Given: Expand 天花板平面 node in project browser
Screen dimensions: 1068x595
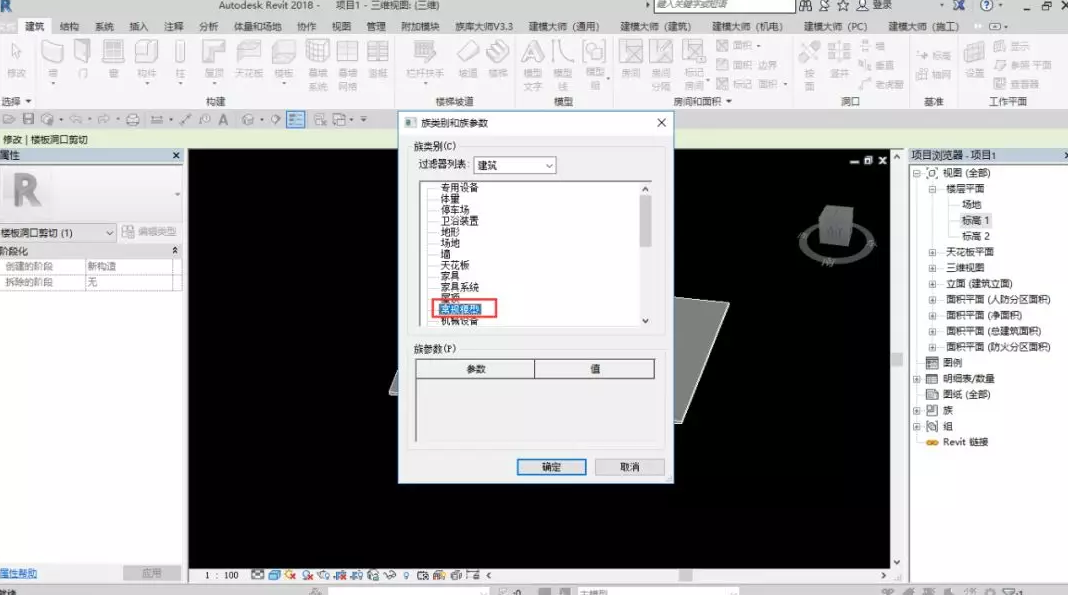Looking at the screenshot, I should coord(932,253).
